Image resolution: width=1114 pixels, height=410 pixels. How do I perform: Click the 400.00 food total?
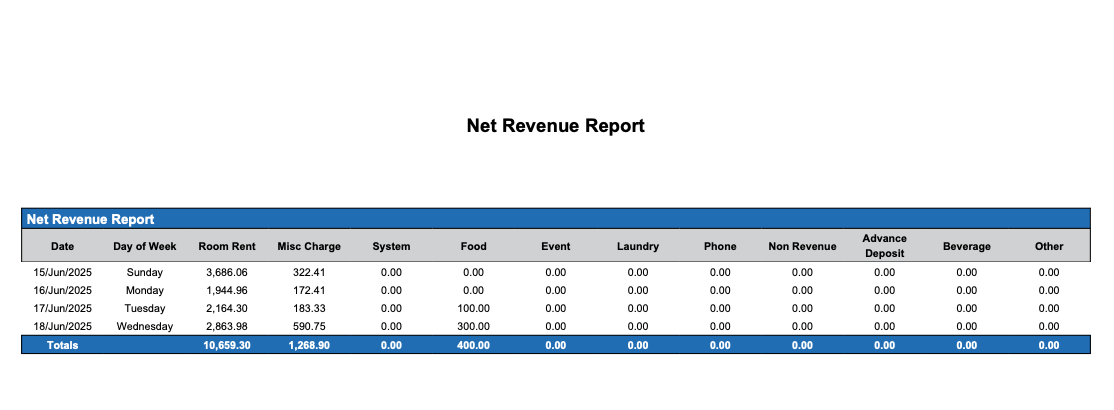coord(474,345)
